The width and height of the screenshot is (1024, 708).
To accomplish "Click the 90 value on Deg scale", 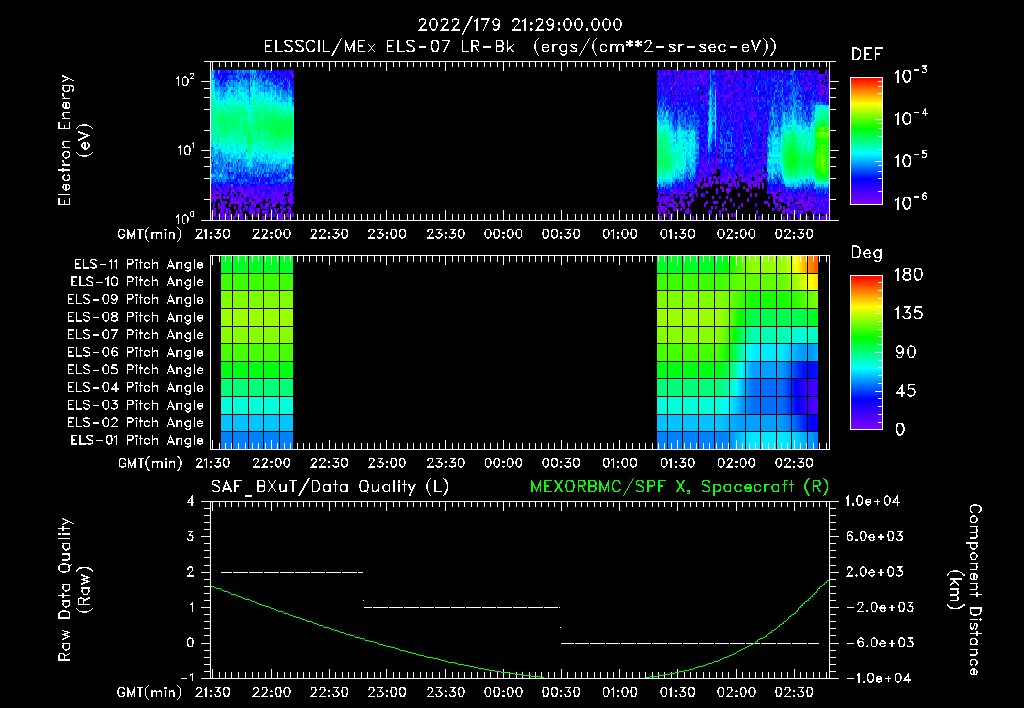I will 905,353.
